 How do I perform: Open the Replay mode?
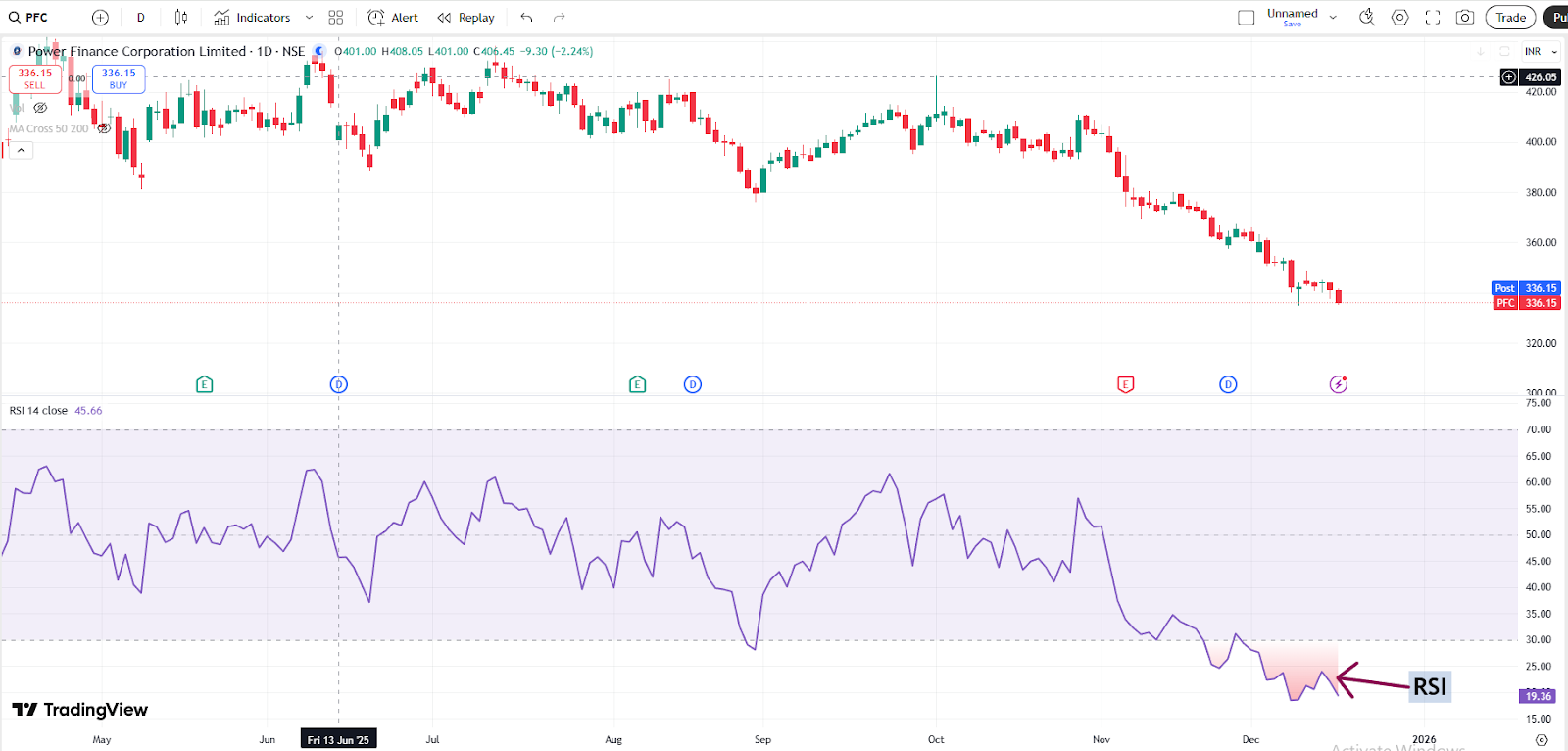(x=466, y=18)
